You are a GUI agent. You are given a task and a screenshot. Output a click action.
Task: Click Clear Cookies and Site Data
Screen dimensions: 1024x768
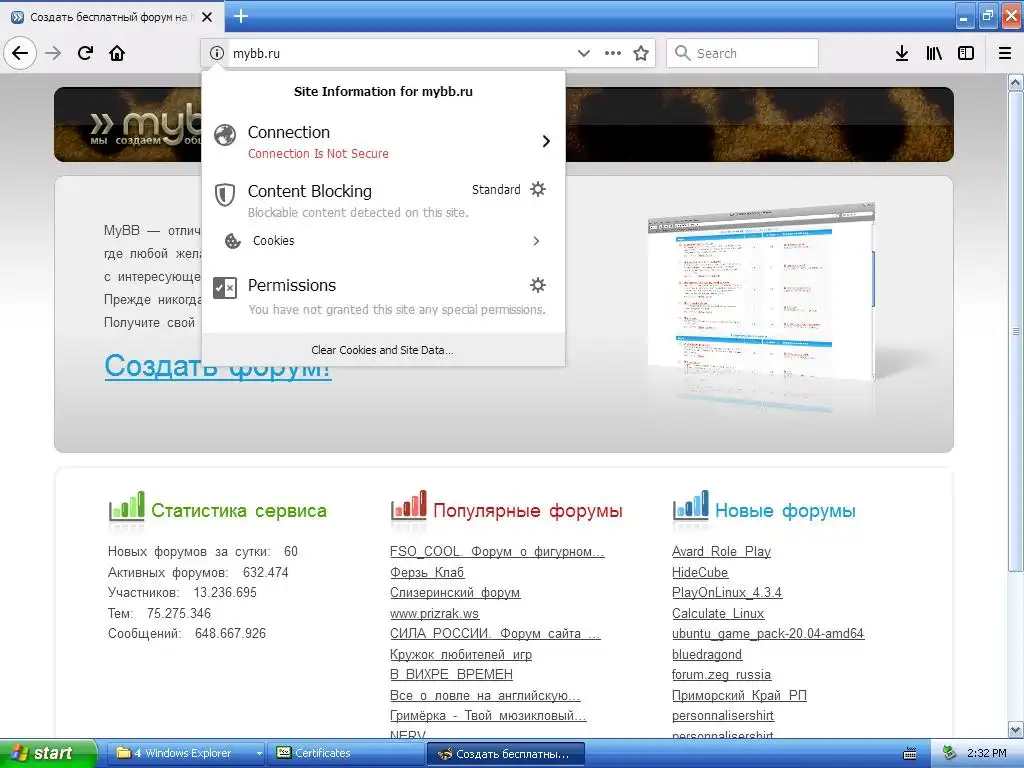pyautogui.click(x=383, y=350)
